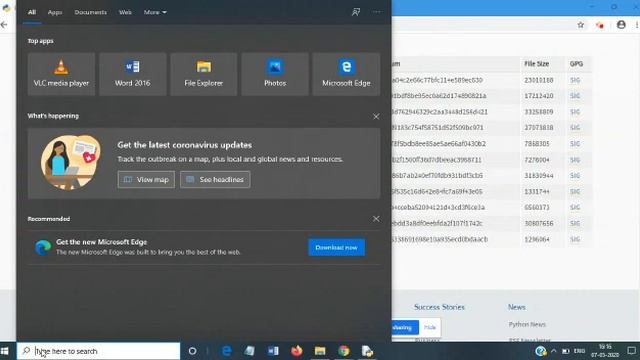Click the red Chrome extension icon
Image resolution: width=640 pixels, height=360 pixels.
pyautogui.click(x=600, y=25)
